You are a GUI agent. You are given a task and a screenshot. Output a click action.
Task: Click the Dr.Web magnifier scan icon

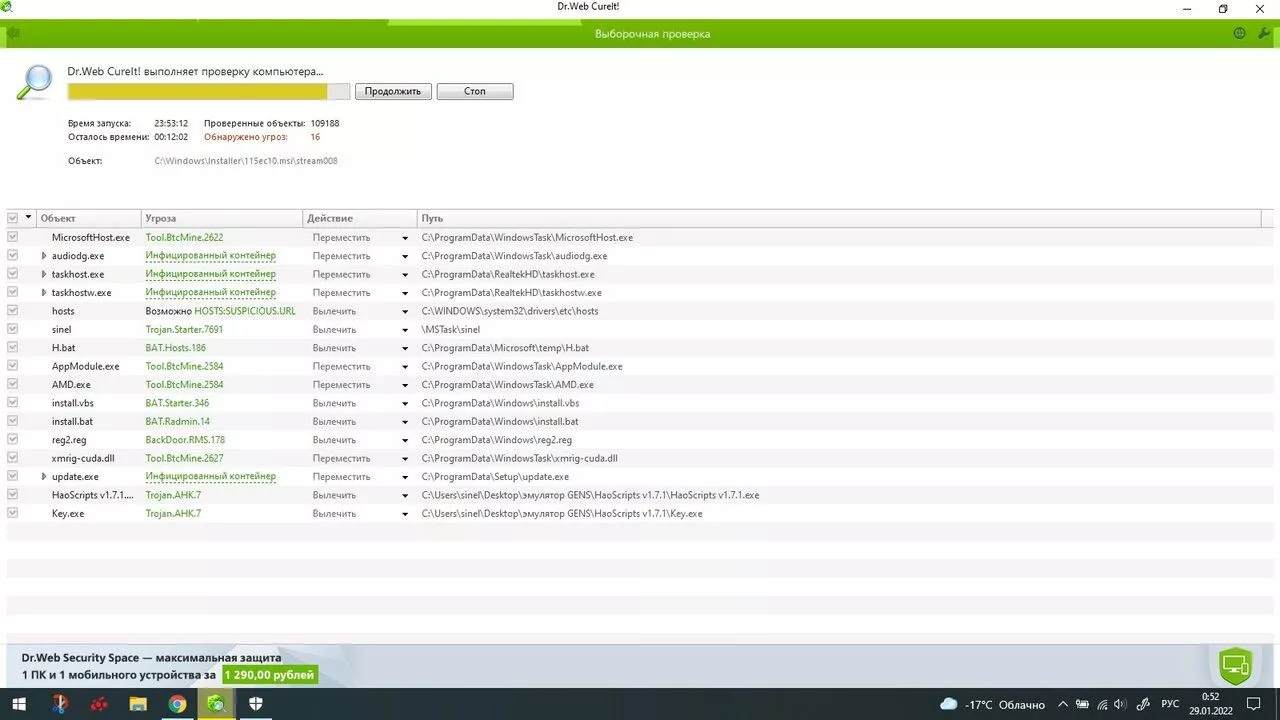[35, 81]
